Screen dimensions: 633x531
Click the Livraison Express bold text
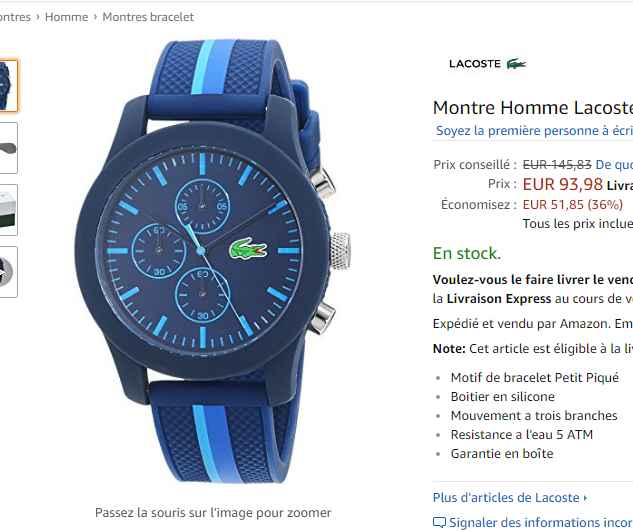[x=499, y=299]
